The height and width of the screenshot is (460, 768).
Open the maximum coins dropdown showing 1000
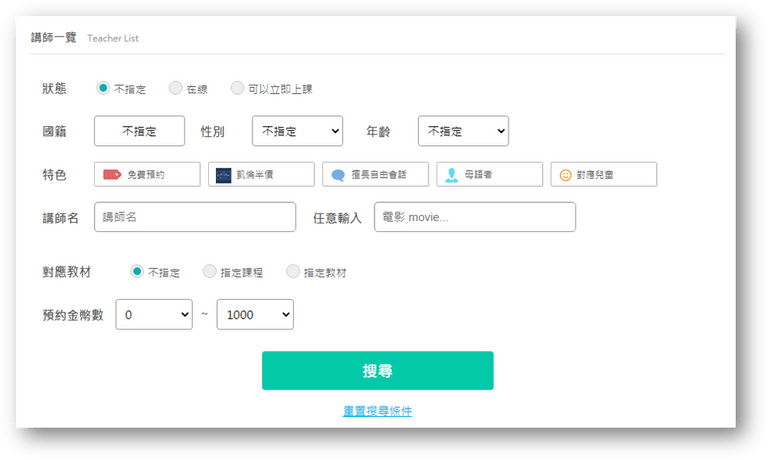(255, 315)
